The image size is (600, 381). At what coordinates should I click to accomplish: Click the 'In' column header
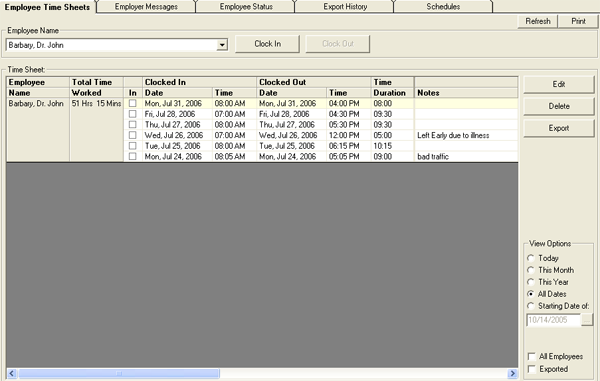coord(133,93)
